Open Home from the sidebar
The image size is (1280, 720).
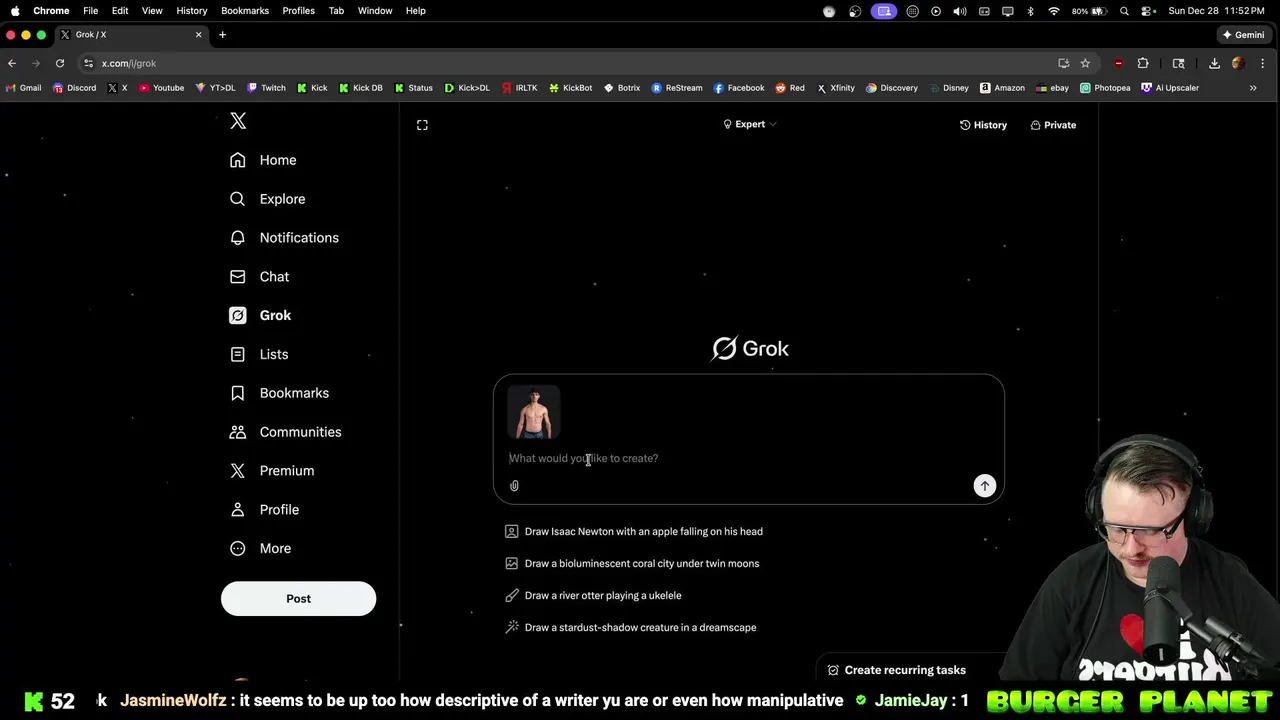[263, 160]
